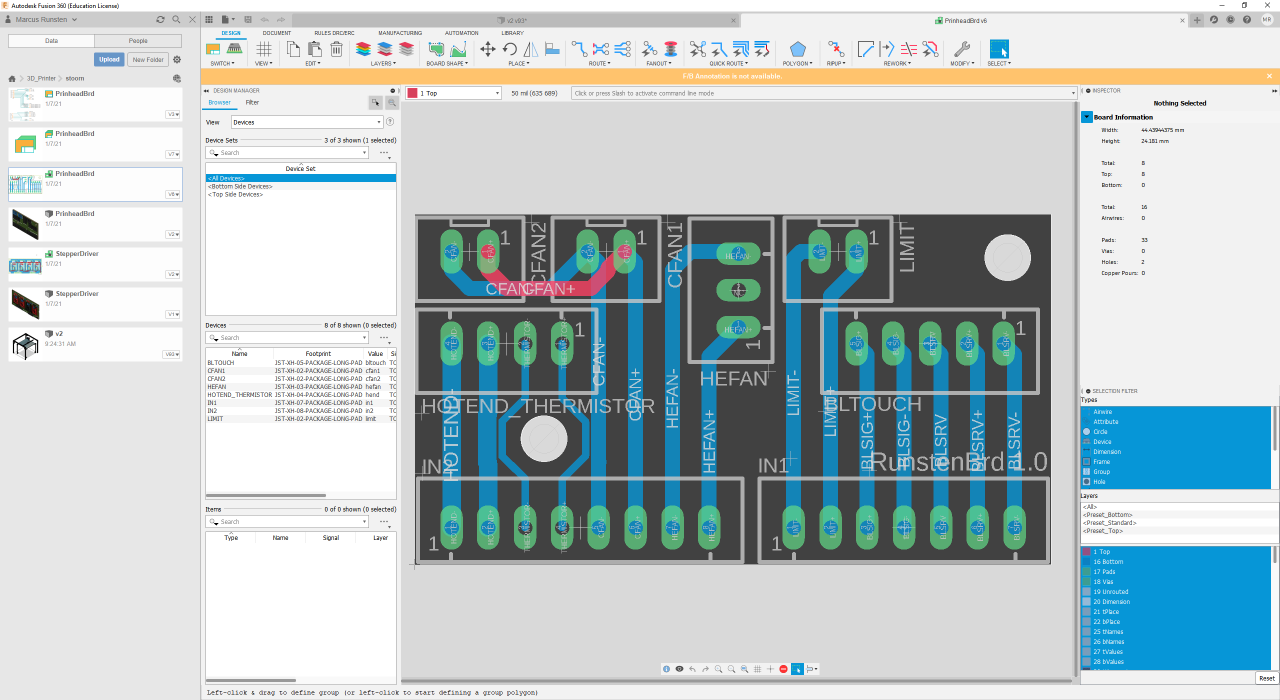Click the help question mark beside View dropdown
Viewport: 1280px width, 700px height.
tap(390, 122)
